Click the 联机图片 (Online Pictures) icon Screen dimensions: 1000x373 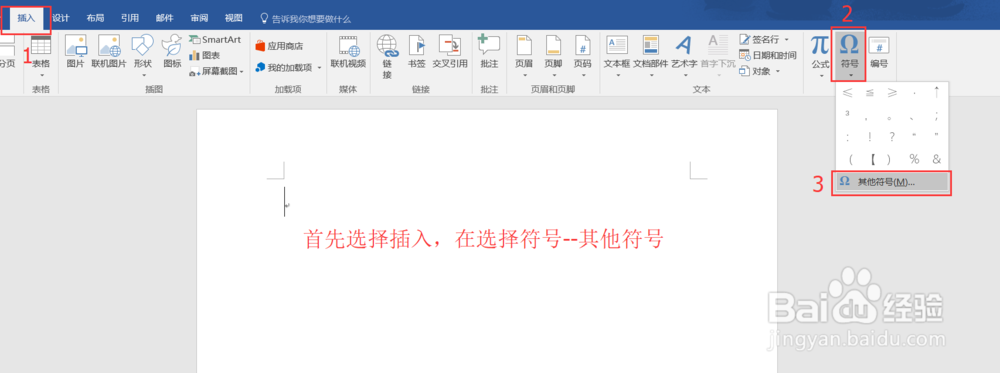click(108, 52)
